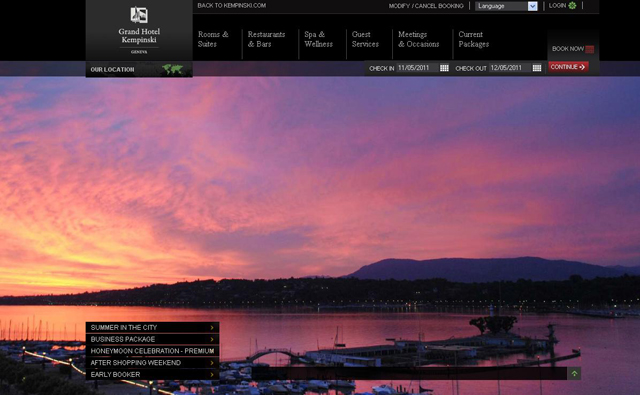Select the Business Package entry

tap(152, 340)
